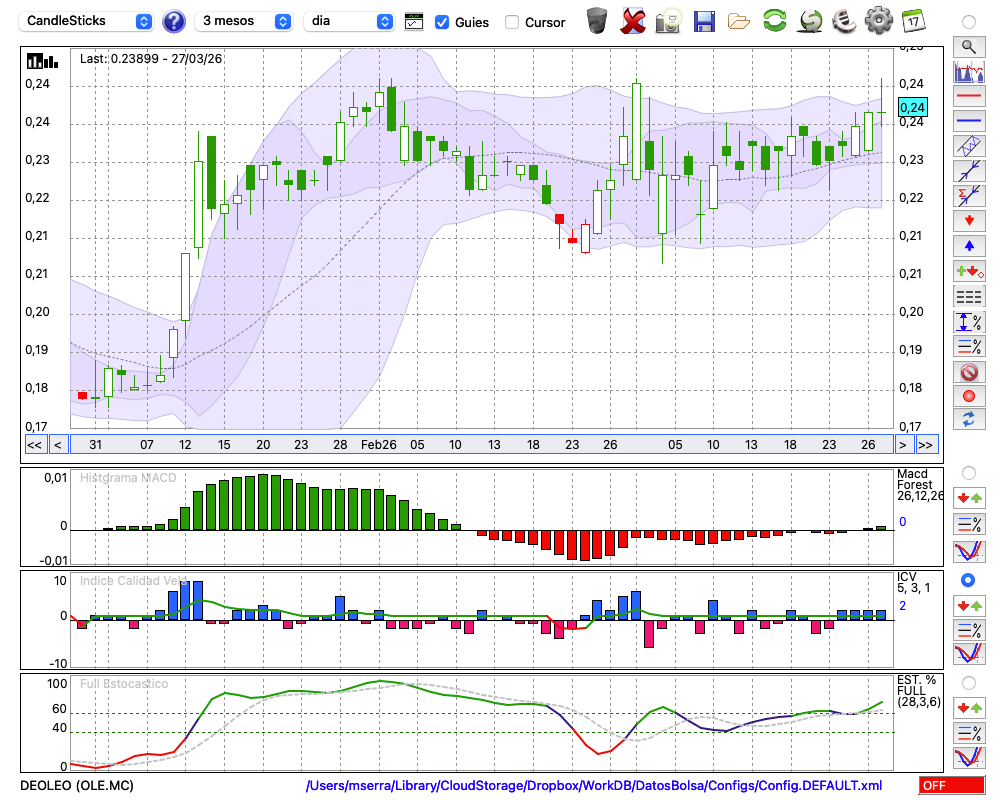Click the green refresh arrows icon

tap(774, 20)
